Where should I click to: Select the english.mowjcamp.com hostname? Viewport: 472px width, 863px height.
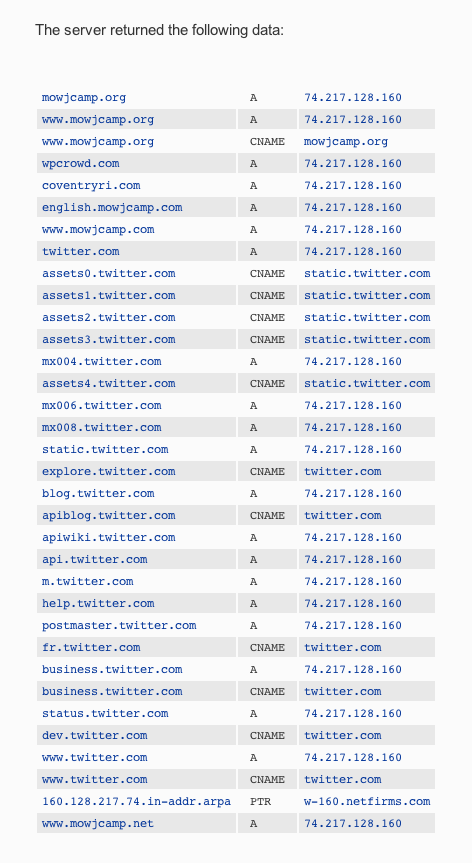(x=112, y=207)
